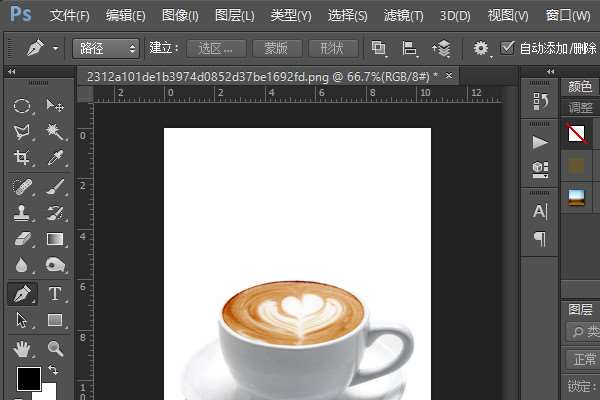This screenshot has width=600, height=400.
Task: Click the 蒙版 button
Action: [277, 49]
